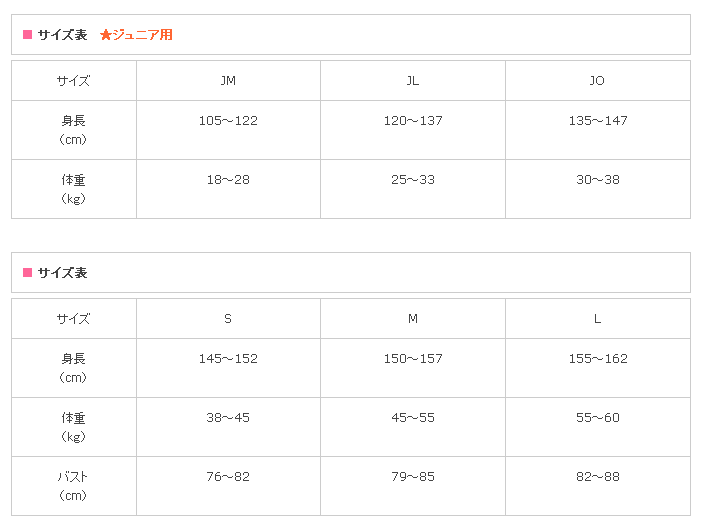Click the ジュニア用 orange label
The height and width of the screenshot is (532, 702).
142,35
